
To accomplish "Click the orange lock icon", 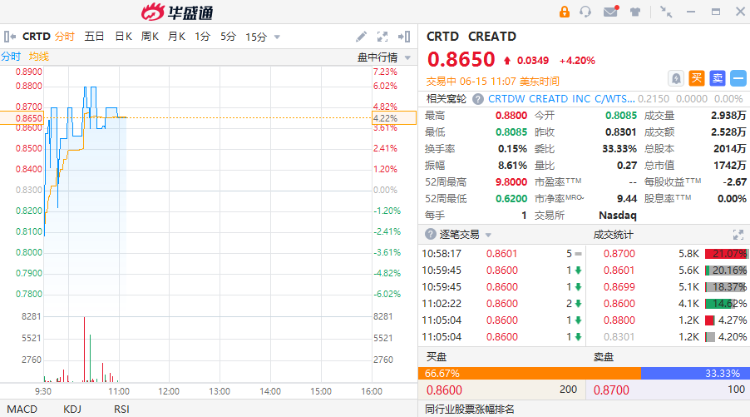I will tap(565, 12).
